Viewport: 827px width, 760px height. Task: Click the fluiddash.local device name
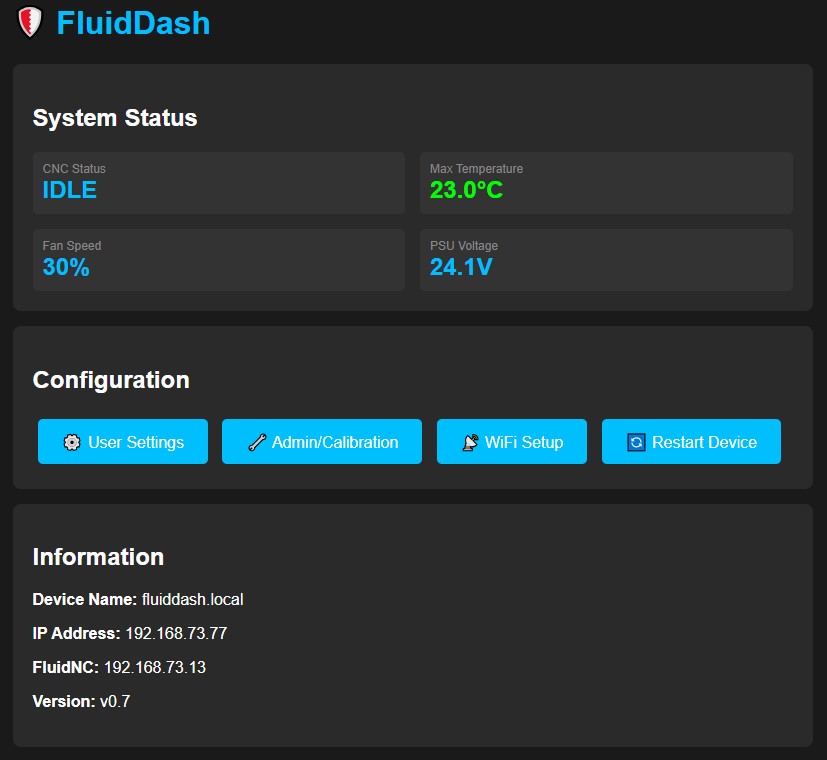(192, 600)
